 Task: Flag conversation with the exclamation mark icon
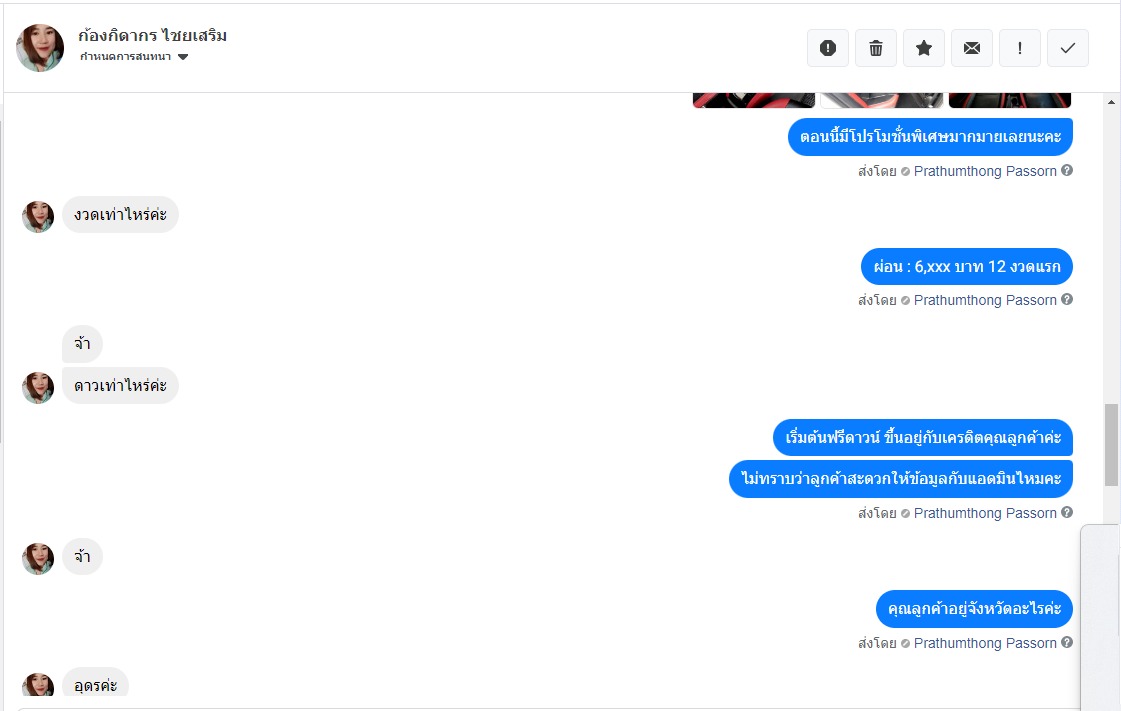tap(1019, 48)
